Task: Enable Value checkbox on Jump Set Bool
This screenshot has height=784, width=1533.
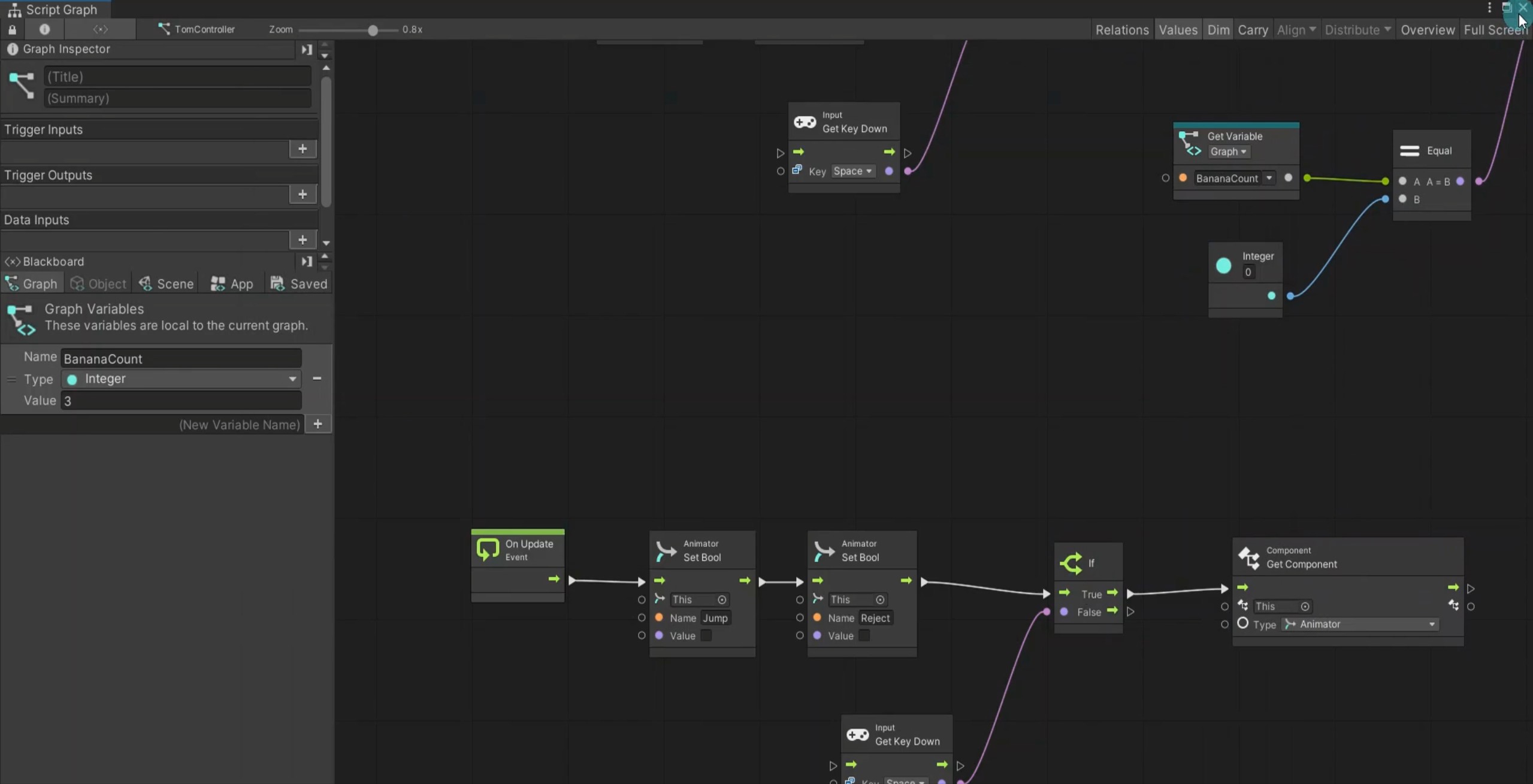Action: click(706, 635)
